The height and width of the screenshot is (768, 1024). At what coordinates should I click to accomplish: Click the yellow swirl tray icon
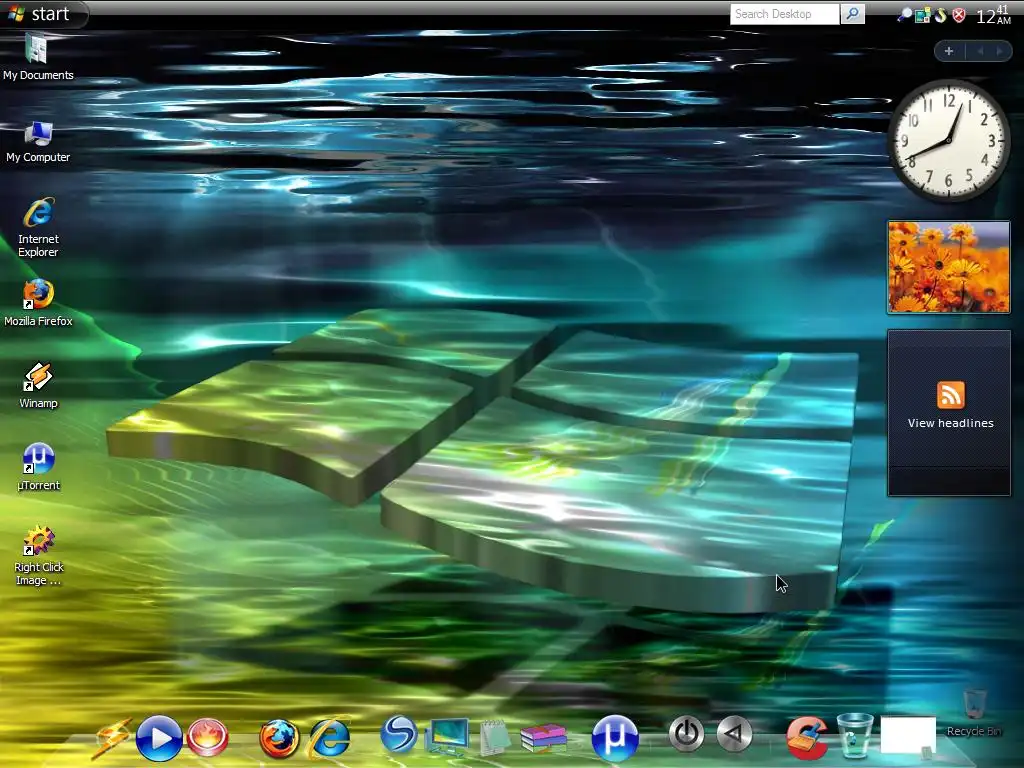[x=940, y=15]
